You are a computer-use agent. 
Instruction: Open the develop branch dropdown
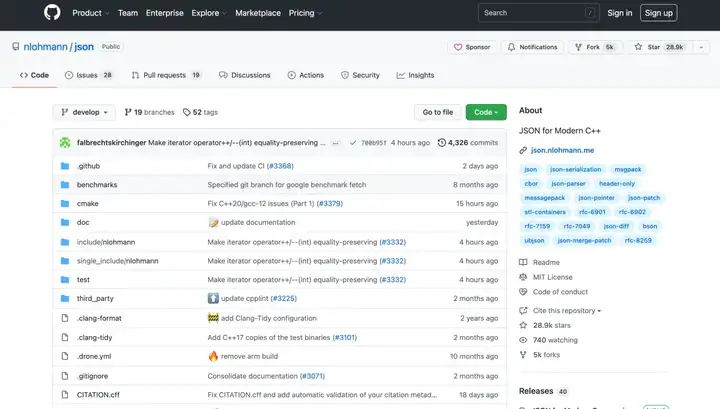click(x=84, y=112)
